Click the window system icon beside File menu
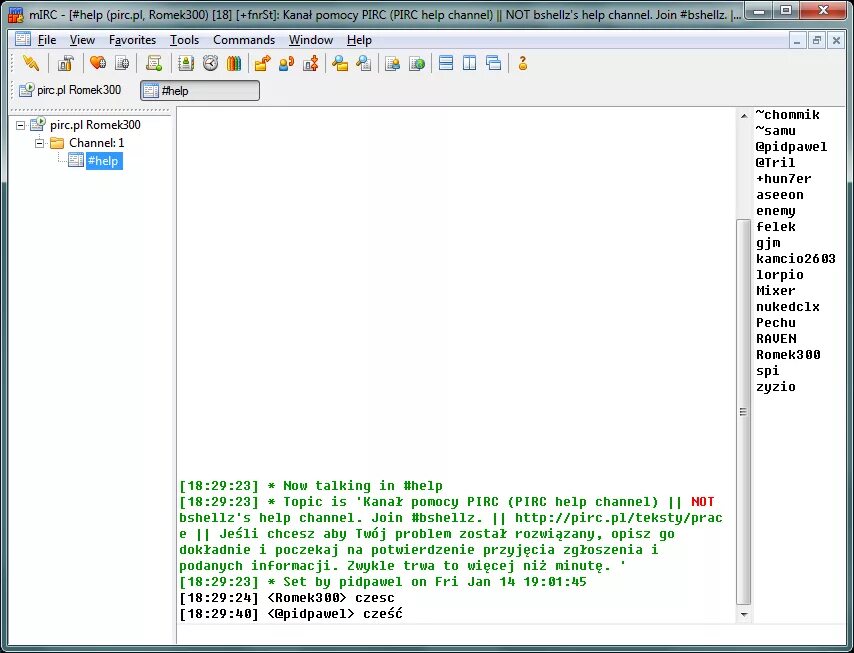The height and width of the screenshot is (653, 854). (x=23, y=39)
